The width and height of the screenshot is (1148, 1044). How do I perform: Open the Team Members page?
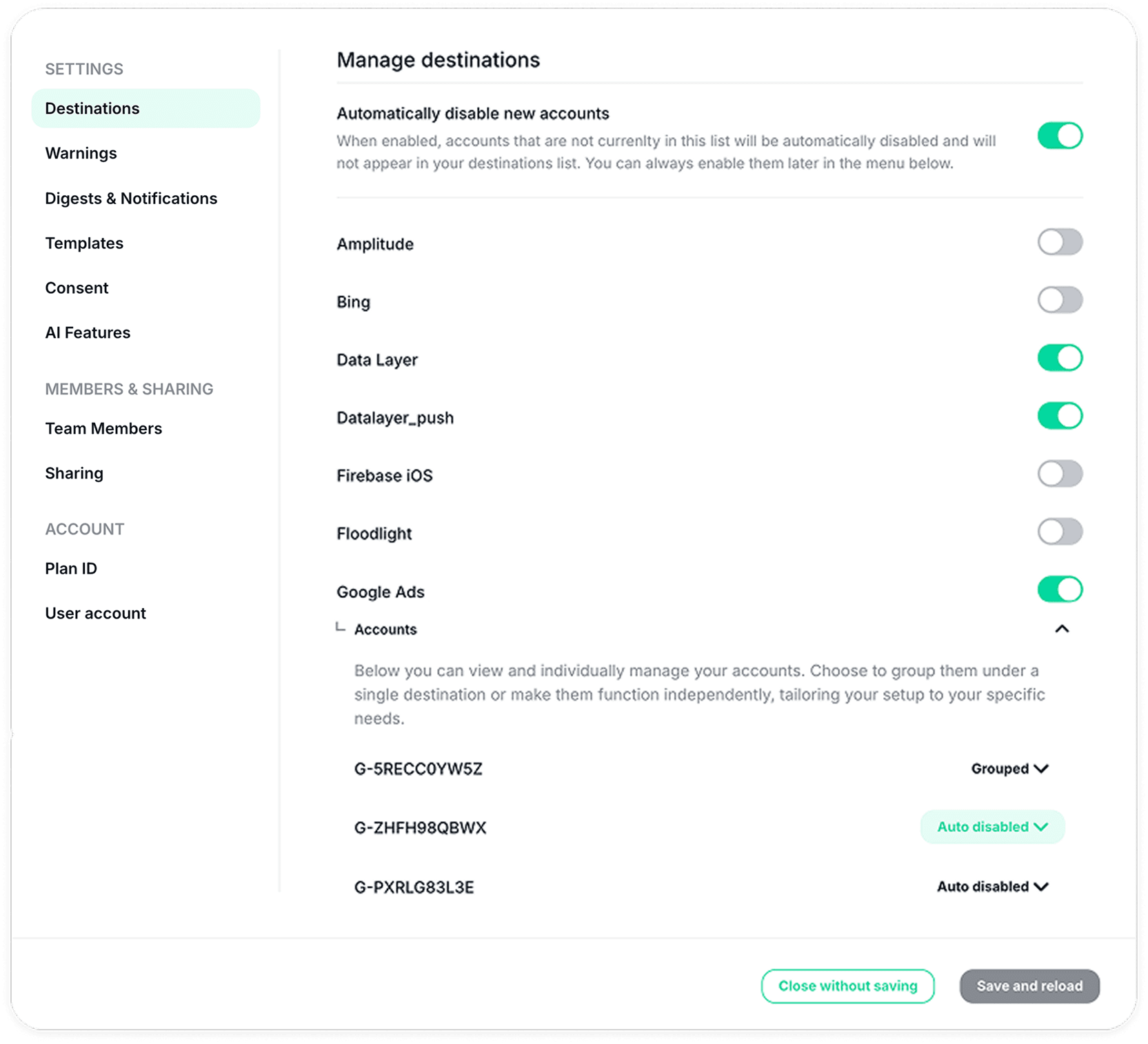[x=103, y=429]
